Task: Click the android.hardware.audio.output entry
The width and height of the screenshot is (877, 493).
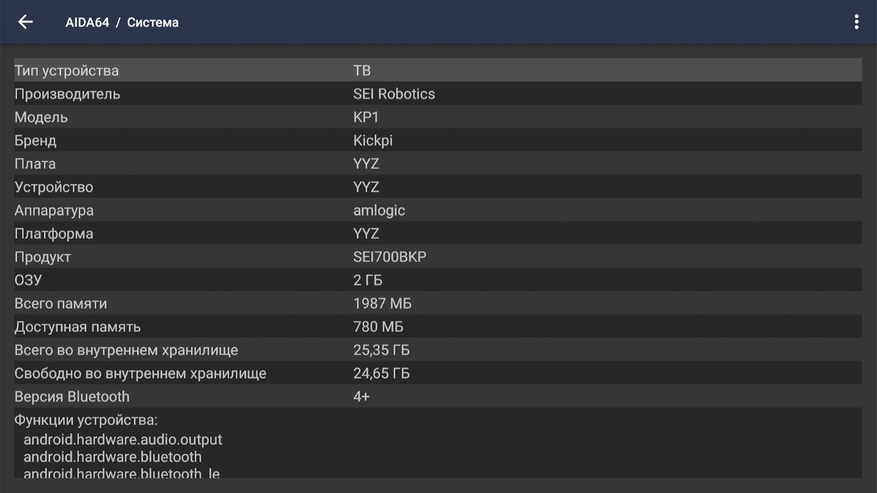Action: (x=123, y=439)
